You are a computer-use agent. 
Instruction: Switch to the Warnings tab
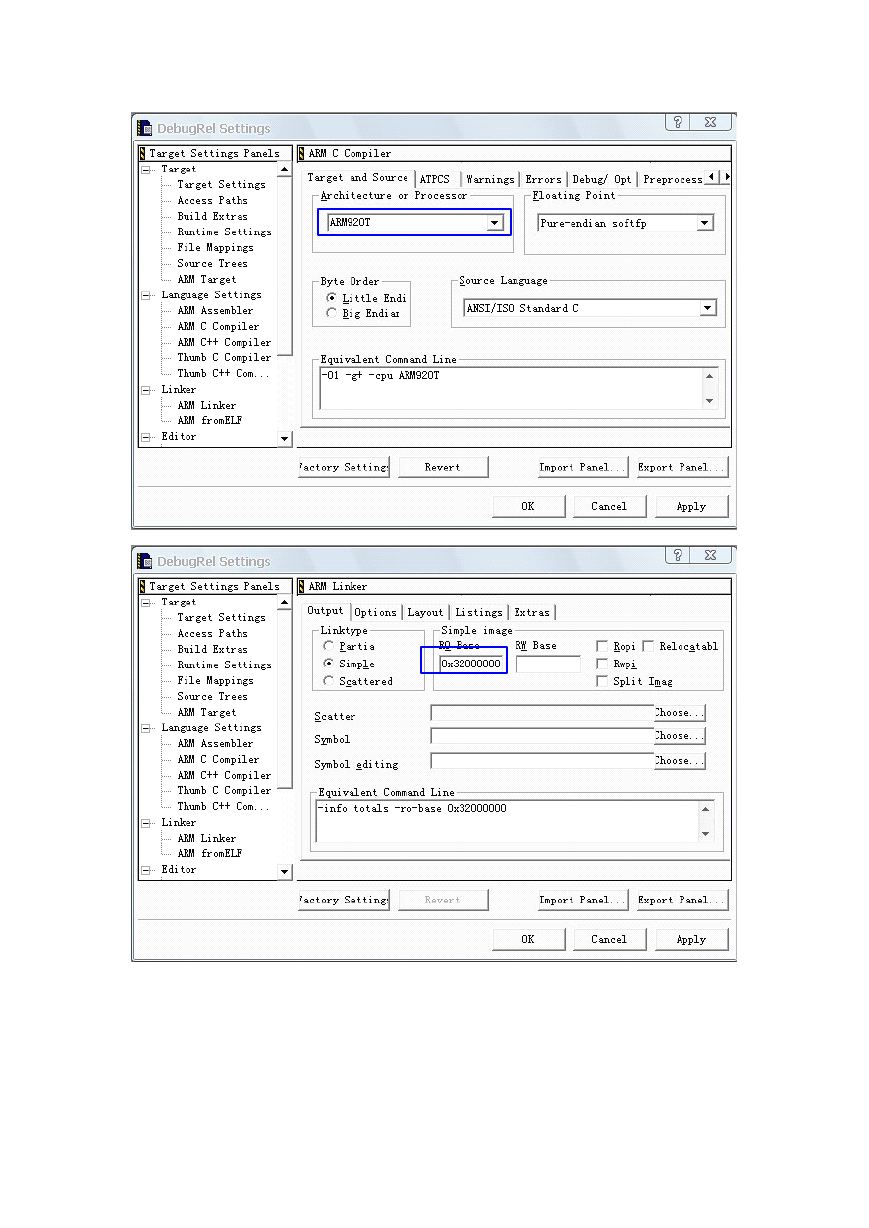tap(490, 179)
